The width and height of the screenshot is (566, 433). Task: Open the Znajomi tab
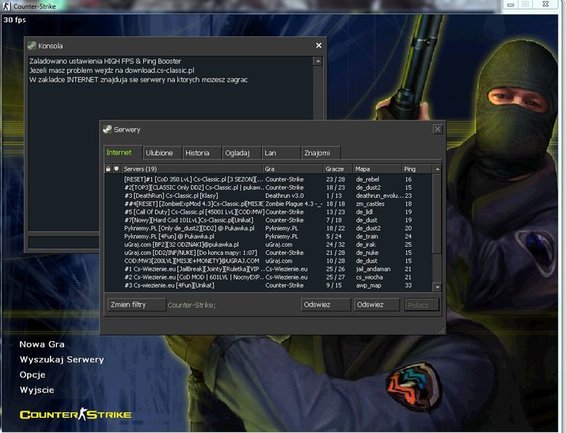pos(321,153)
